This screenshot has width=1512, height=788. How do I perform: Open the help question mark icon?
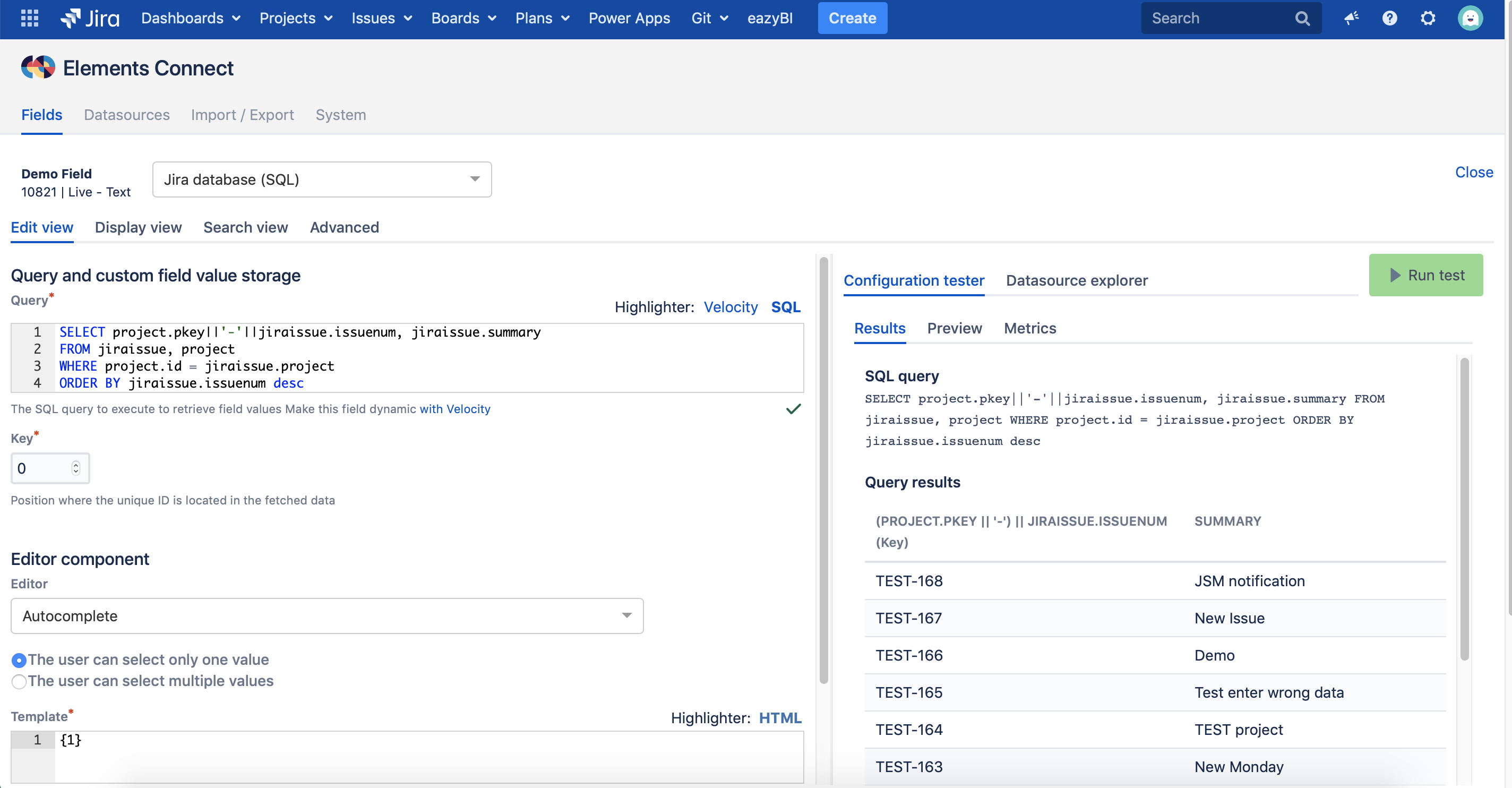(1389, 18)
